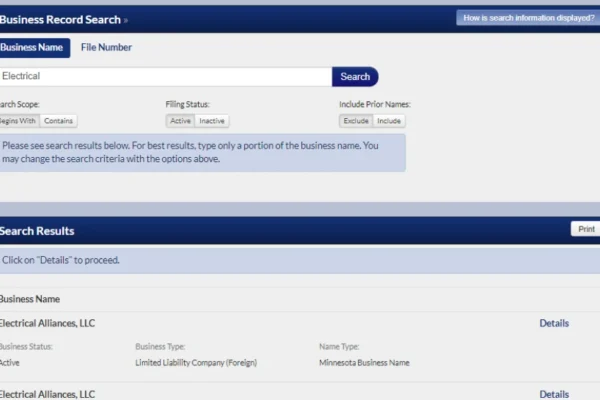The height and width of the screenshot is (400, 600).
Task: Click the Search Results section header
Action: tap(37, 231)
